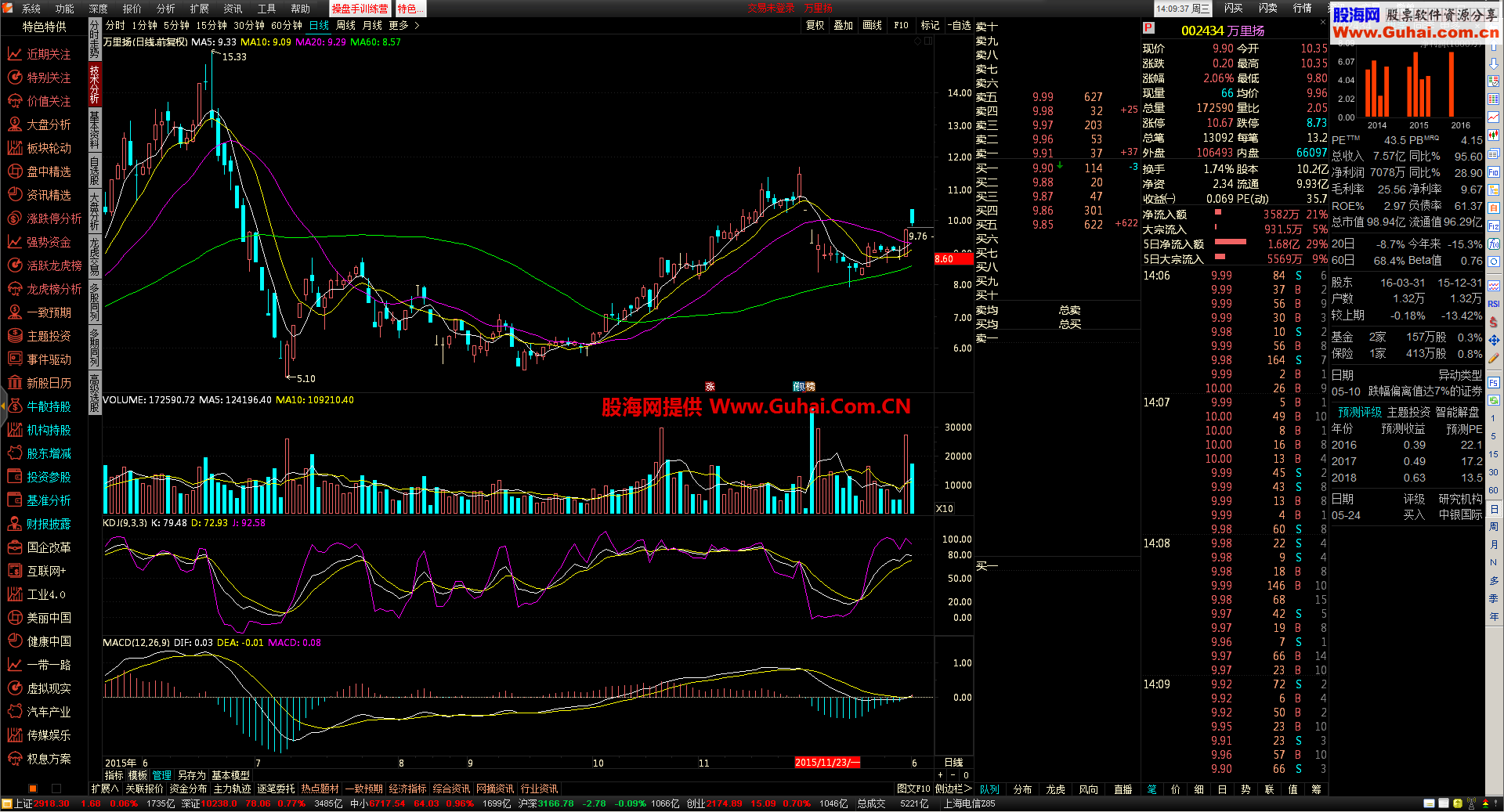Open the 工具 menu
1504x812 pixels.
click(266, 9)
